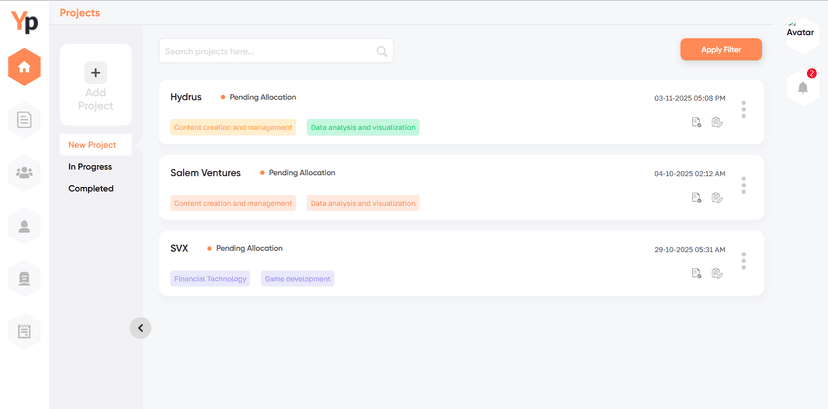Open three-dot menu for Hydrus project
This screenshot has width=828, height=409.
743,109
